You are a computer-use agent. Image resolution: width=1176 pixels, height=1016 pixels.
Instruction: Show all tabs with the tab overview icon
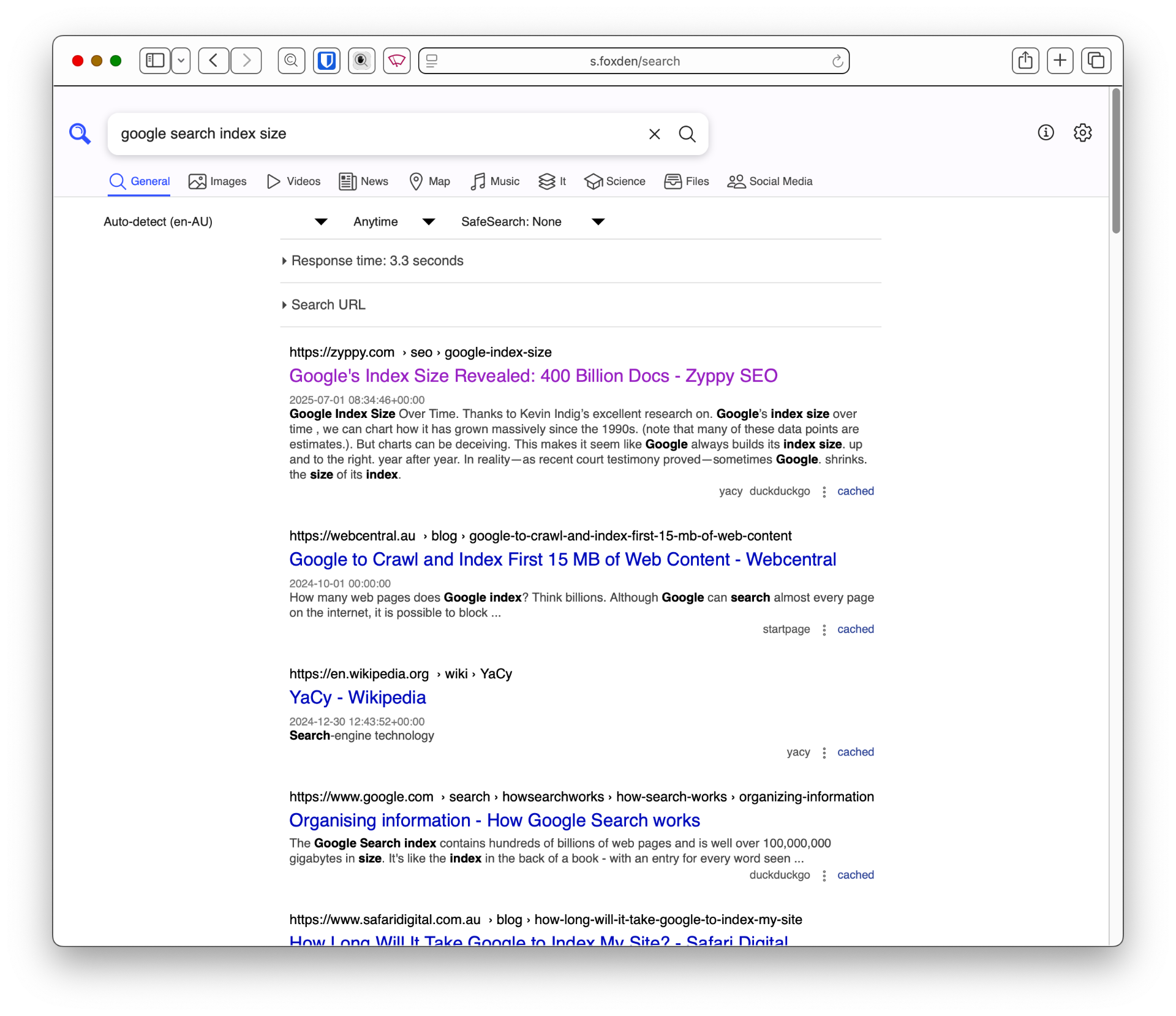pyautogui.click(x=1096, y=60)
